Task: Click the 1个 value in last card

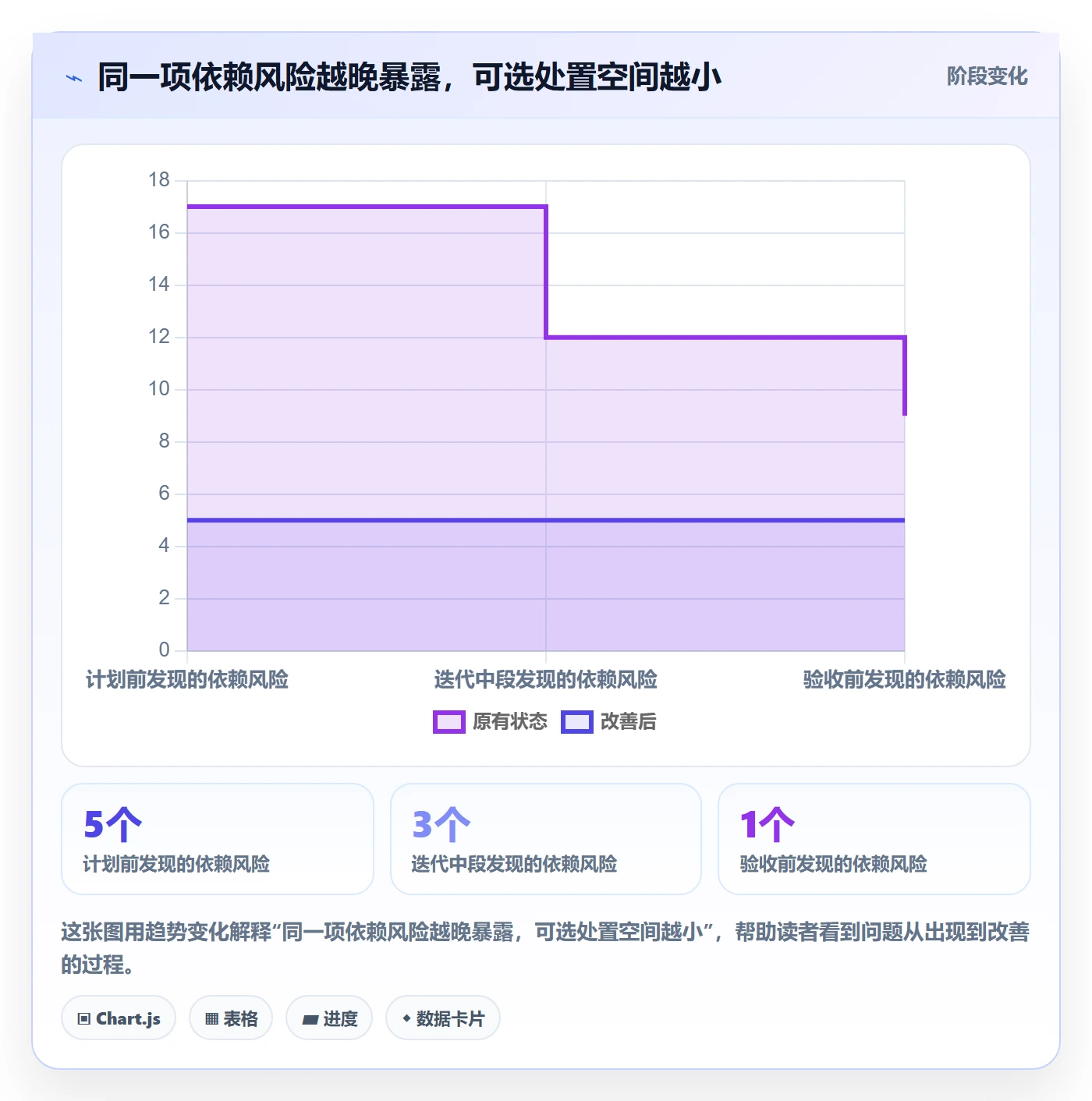Action: pyautogui.click(x=768, y=824)
